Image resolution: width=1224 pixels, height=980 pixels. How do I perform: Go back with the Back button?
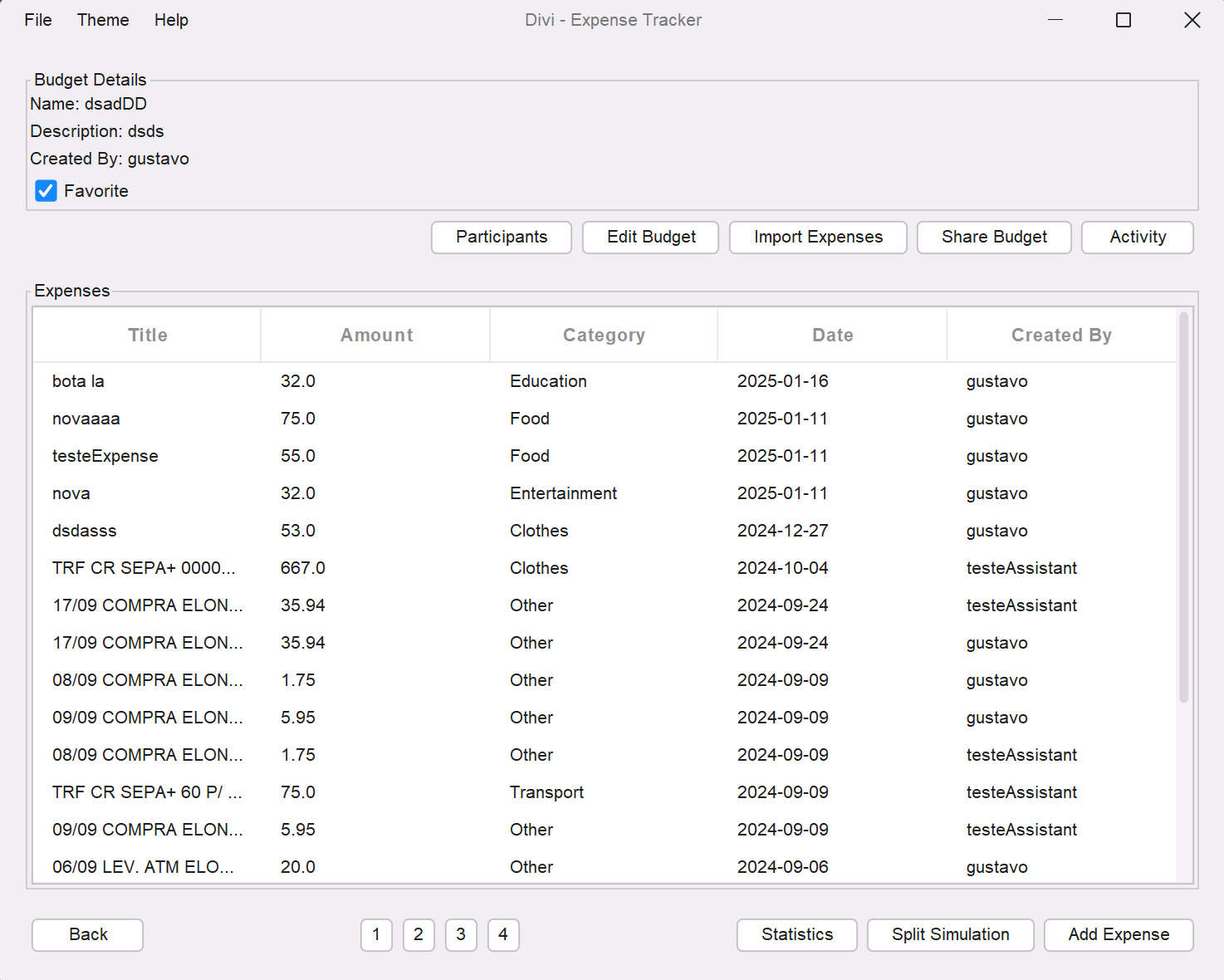pyautogui.click(x=88, y=935)
